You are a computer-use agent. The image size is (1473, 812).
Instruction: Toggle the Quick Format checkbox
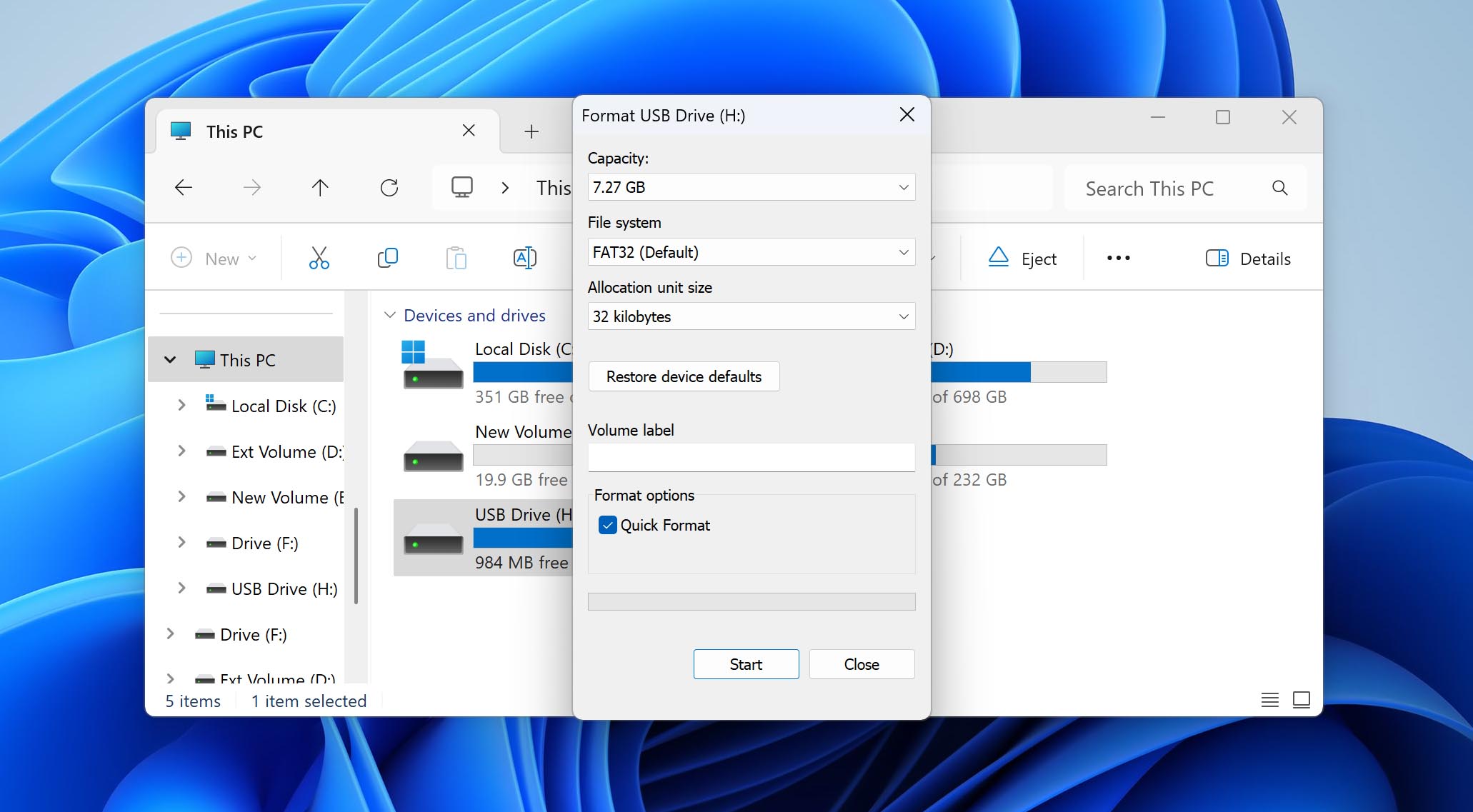pyautogui.click(x=608, y=526)
